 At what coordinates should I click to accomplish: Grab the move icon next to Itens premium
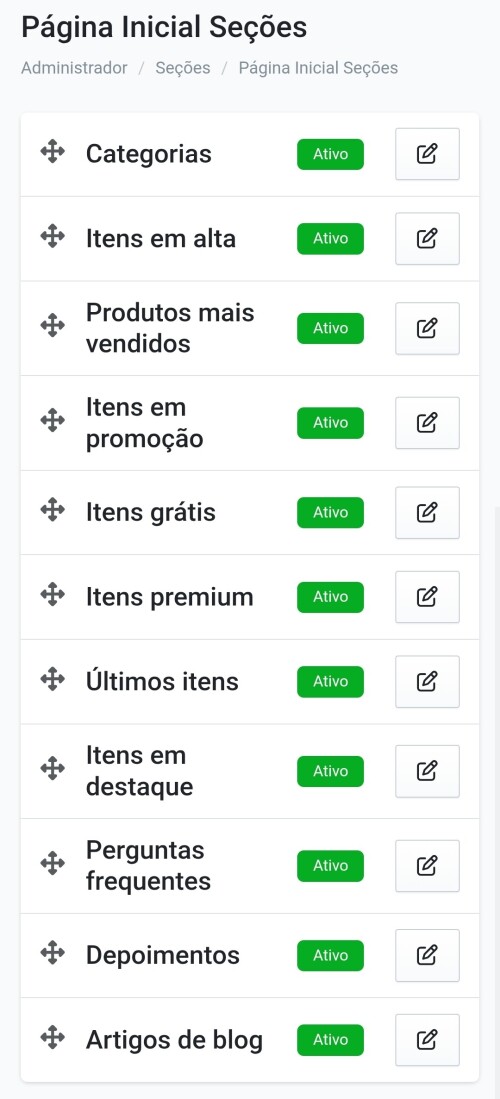click(x=53, y=595)
